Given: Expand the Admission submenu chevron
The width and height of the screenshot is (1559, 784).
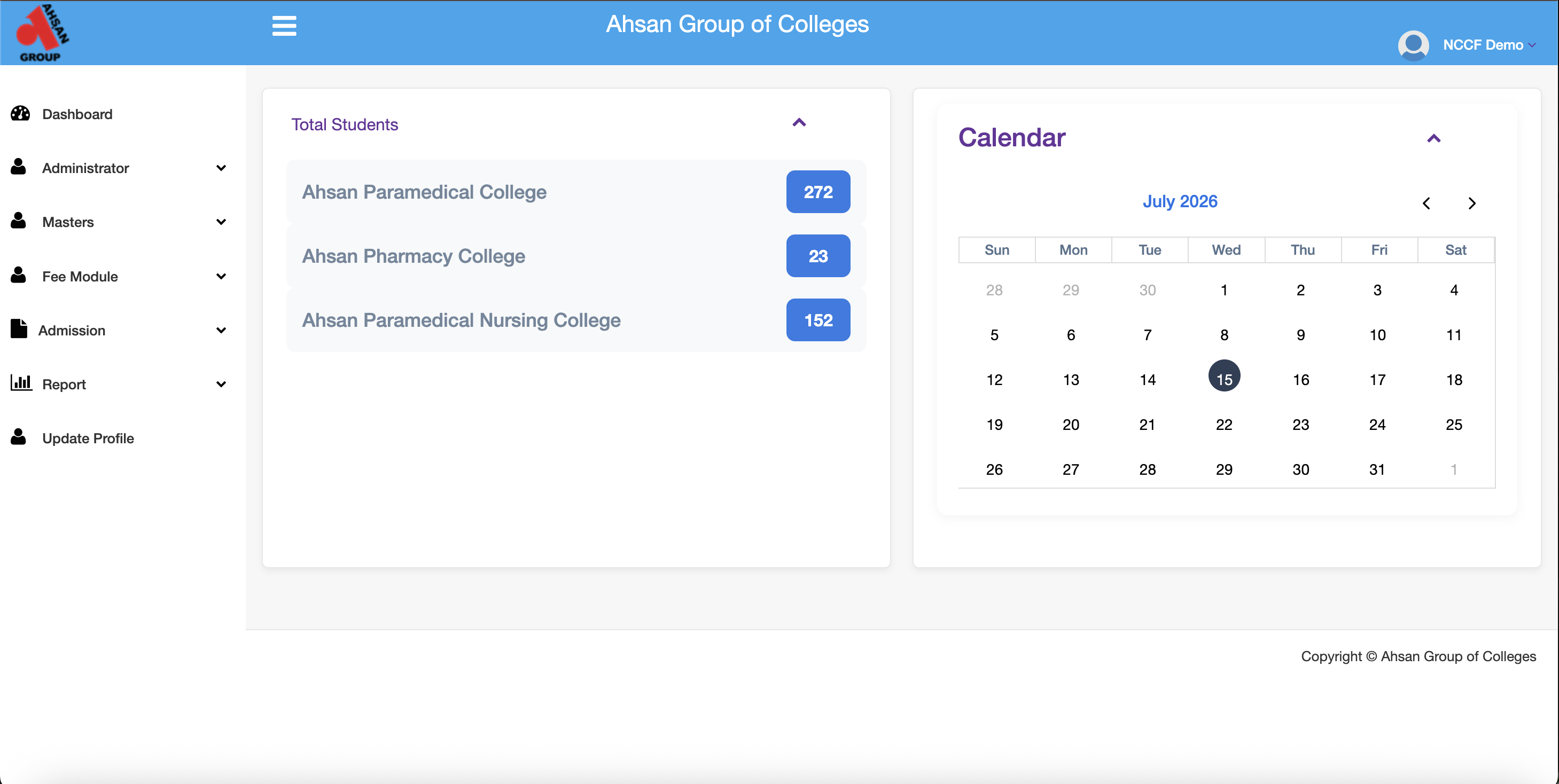Looking at the screenshot, I should 221,330.
